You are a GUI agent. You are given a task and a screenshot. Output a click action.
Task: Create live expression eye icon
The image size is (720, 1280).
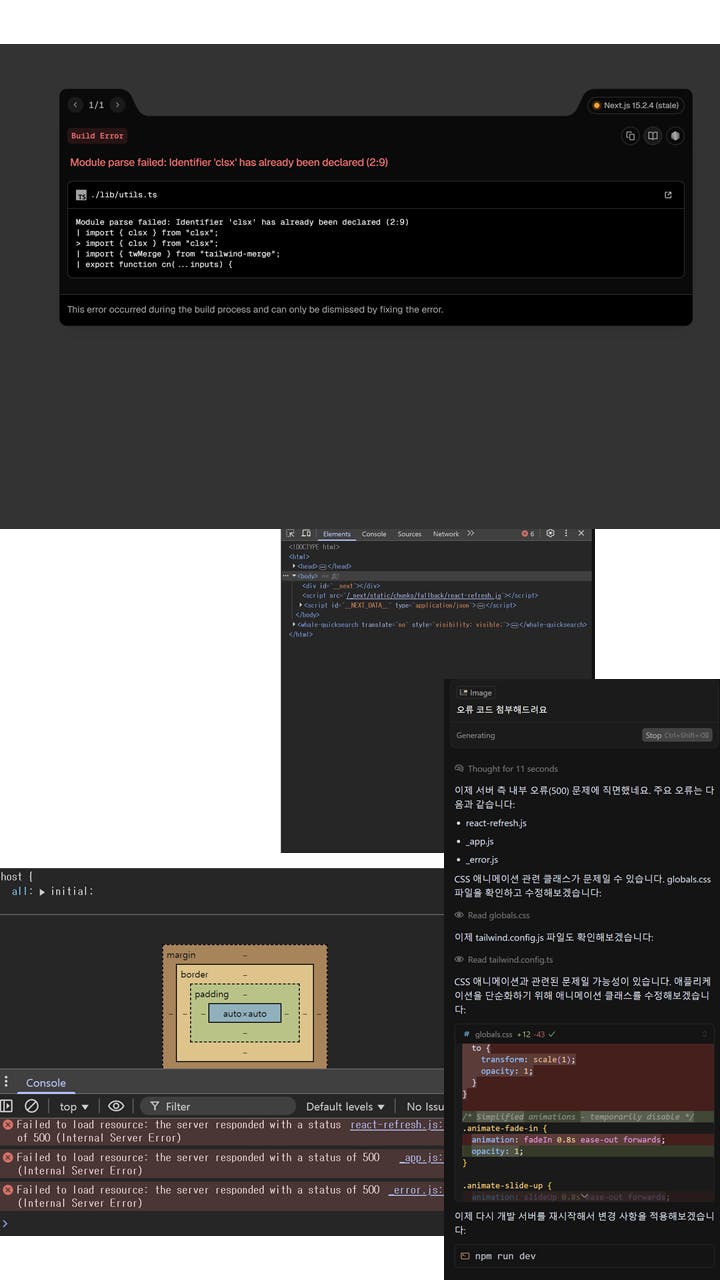[x=116, y=1106]
